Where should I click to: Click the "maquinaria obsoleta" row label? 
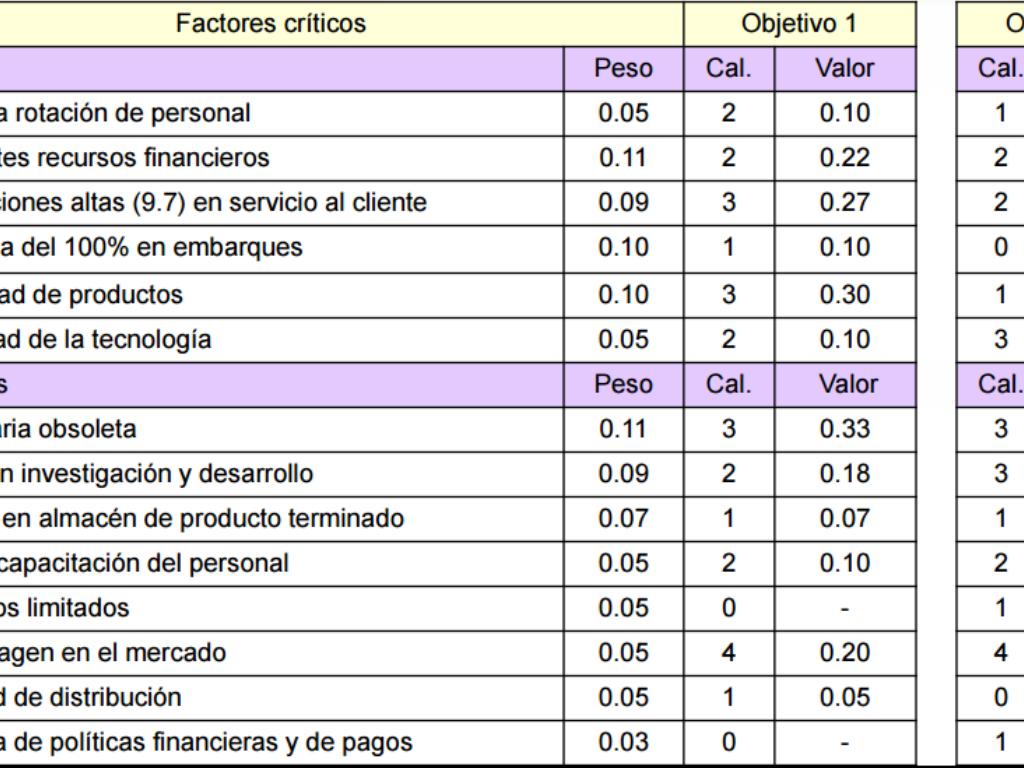(69, 429)
